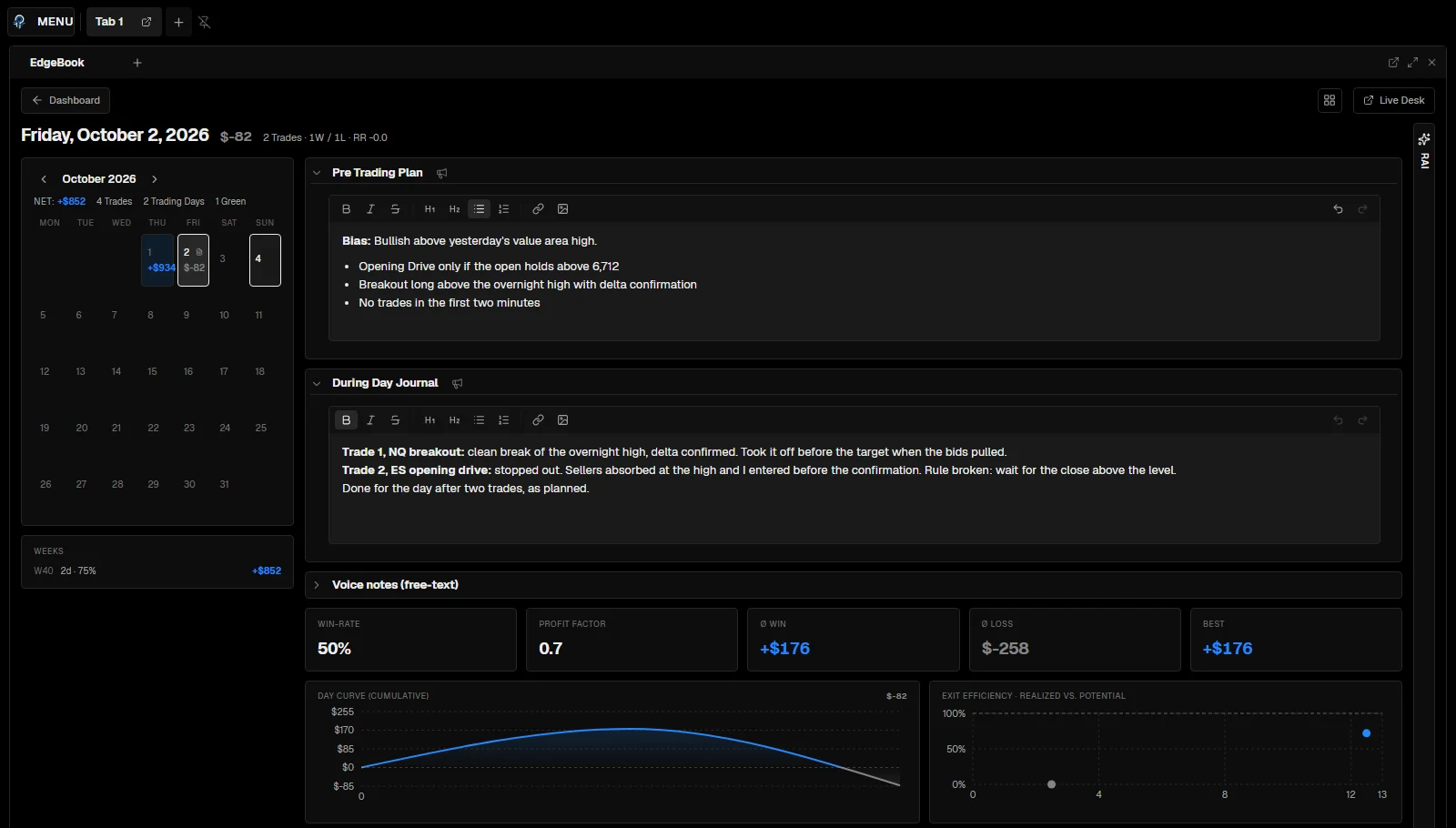Insert link in Pre Trading Plan editor
This screenshot has height=828, width=1456.
click(x=538, y=209)
